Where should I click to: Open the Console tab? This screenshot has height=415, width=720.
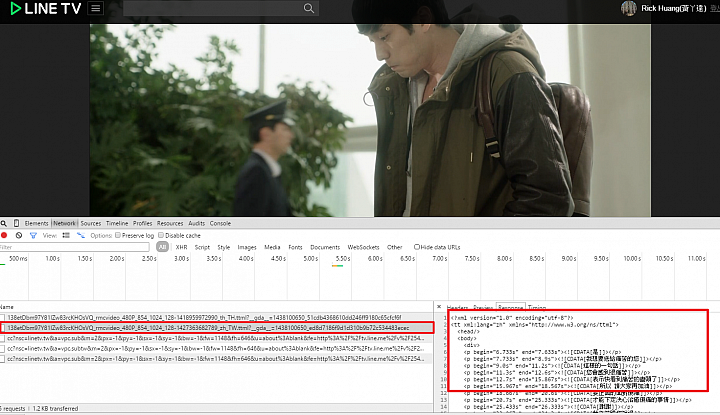tap(220, 224)
